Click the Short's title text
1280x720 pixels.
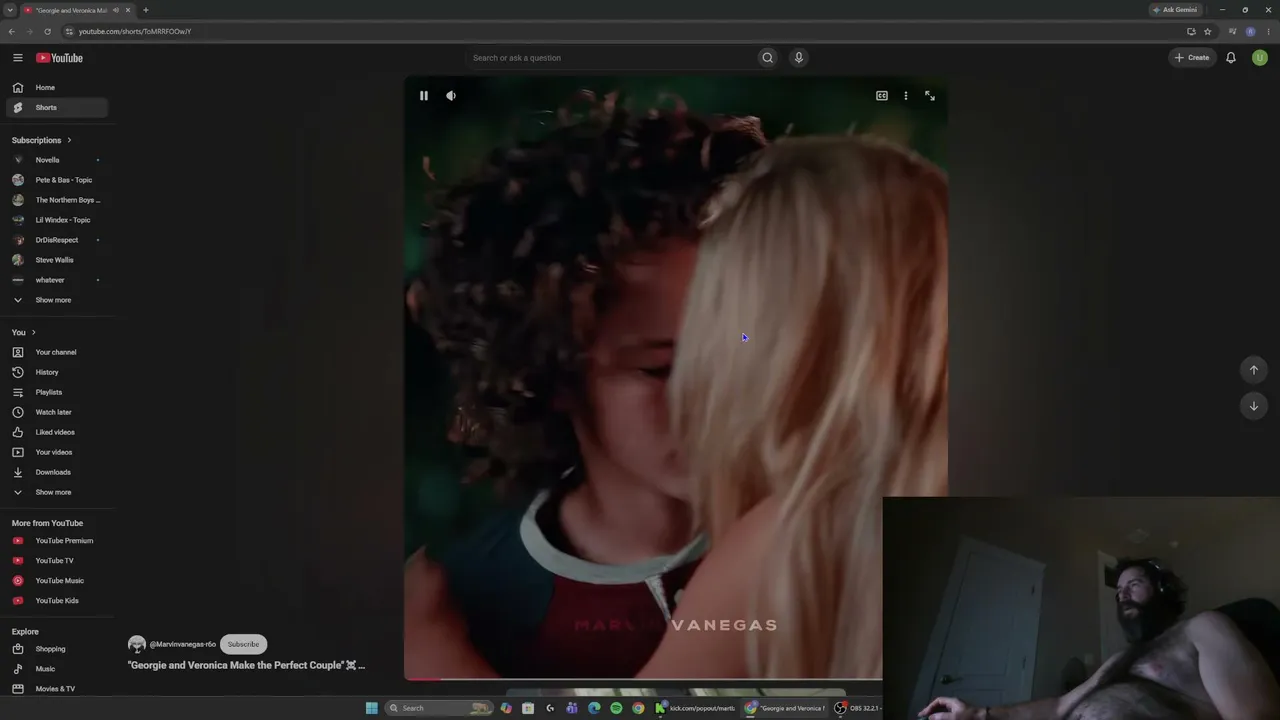(x=246, y=665)
